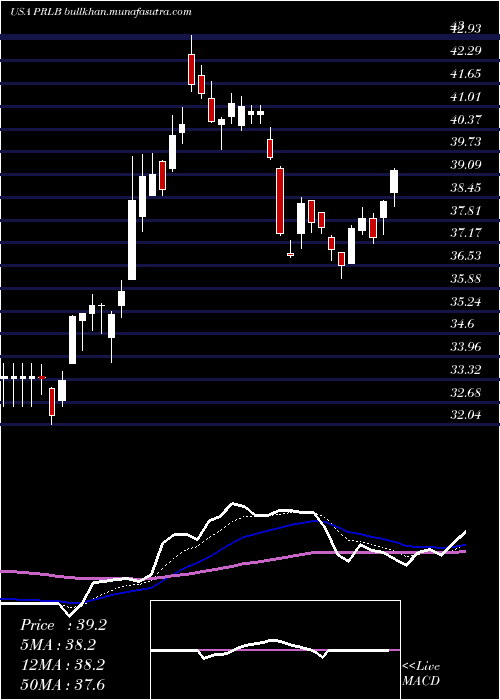Screen dimensions: 500x700
Task: Select the '12MA : 38.2' readout
Action: [62, 665]
